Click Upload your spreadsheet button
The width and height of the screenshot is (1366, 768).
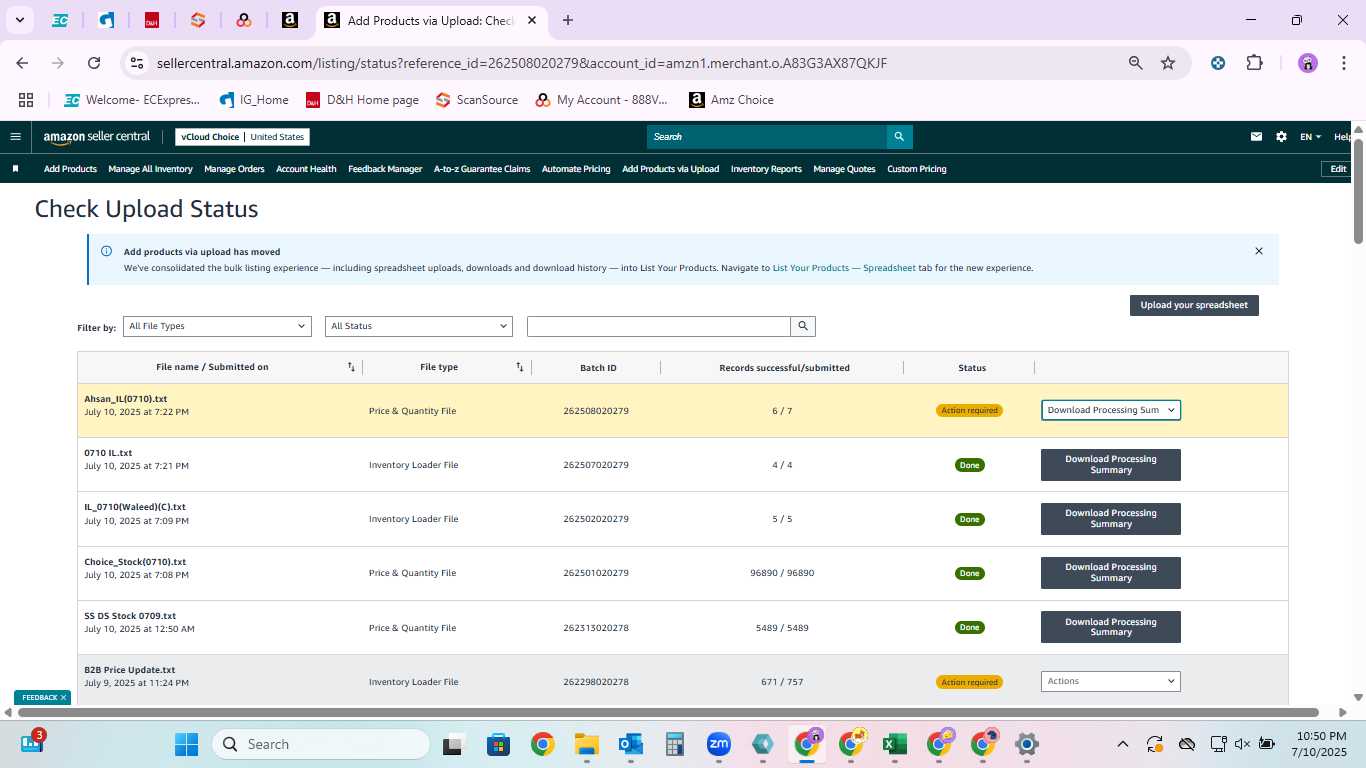point(1194,305)
